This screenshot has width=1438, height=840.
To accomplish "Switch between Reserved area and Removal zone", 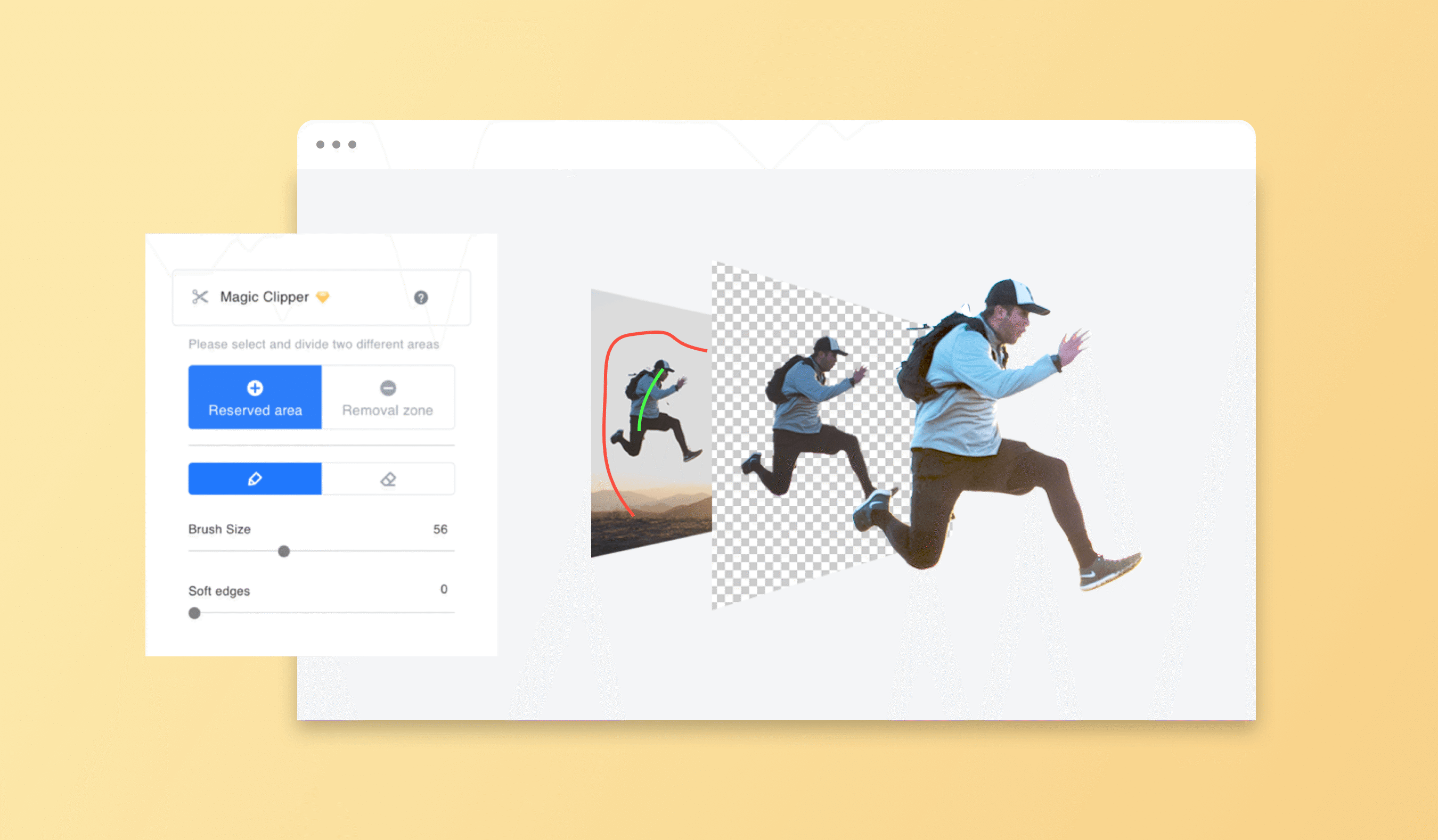I will click(386, 396).
